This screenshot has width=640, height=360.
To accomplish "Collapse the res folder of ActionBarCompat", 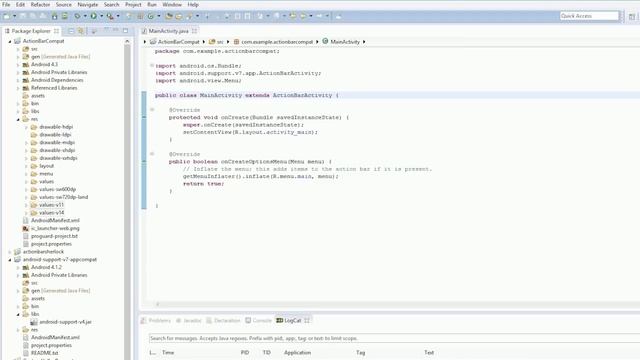I will (x=18, y=119).
